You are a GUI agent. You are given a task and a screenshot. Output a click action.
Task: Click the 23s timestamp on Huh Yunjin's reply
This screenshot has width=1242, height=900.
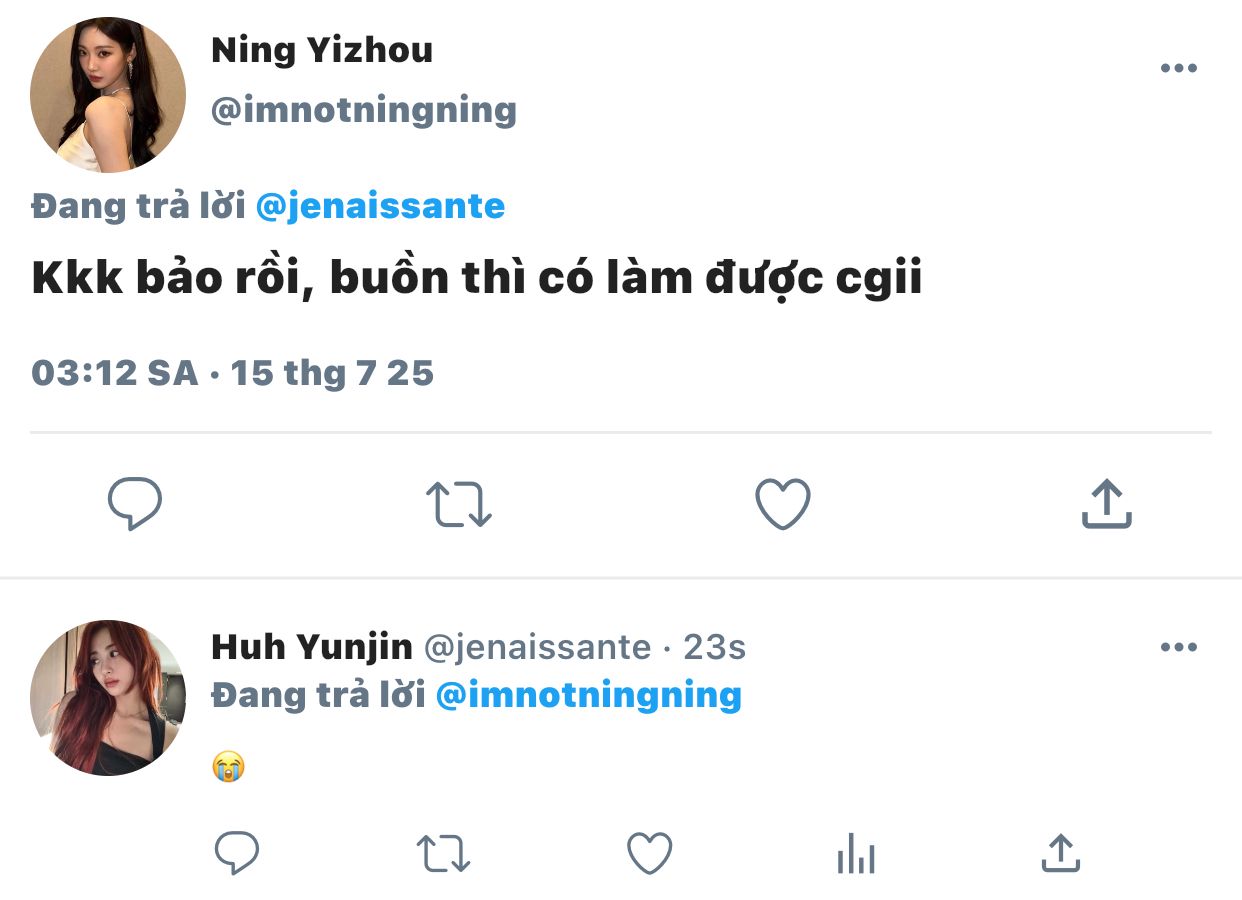click(714, 647)
